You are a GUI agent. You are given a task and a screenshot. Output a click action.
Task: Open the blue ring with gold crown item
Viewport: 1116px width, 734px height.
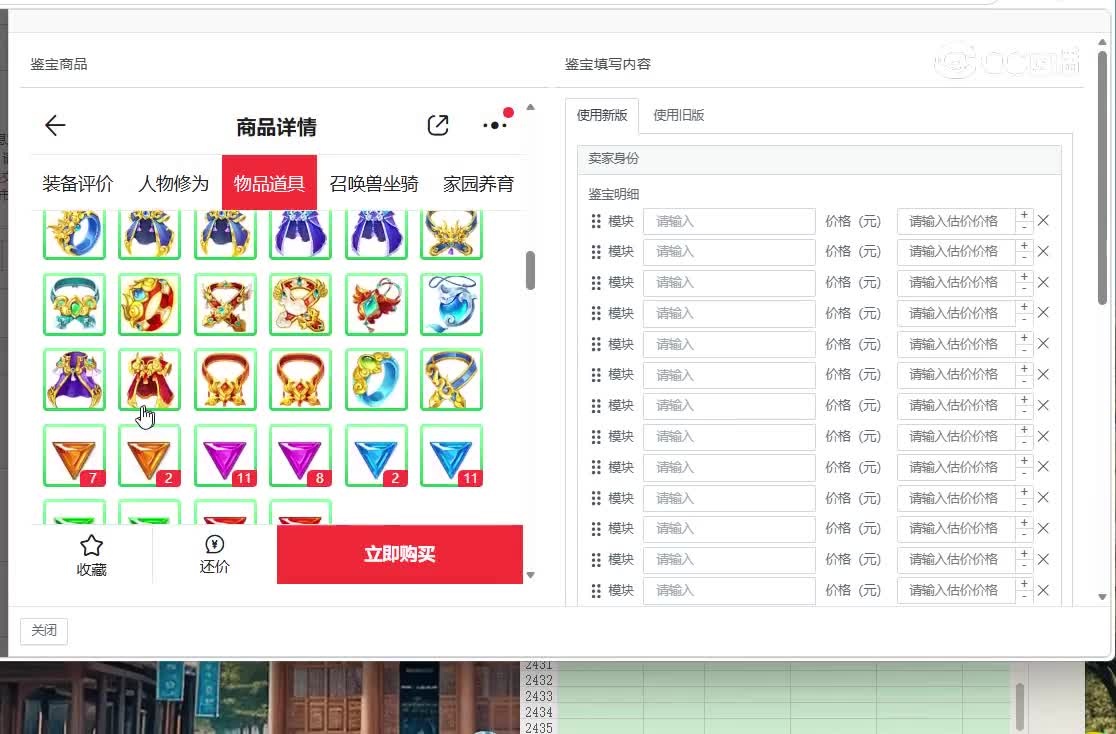point(74,234)
